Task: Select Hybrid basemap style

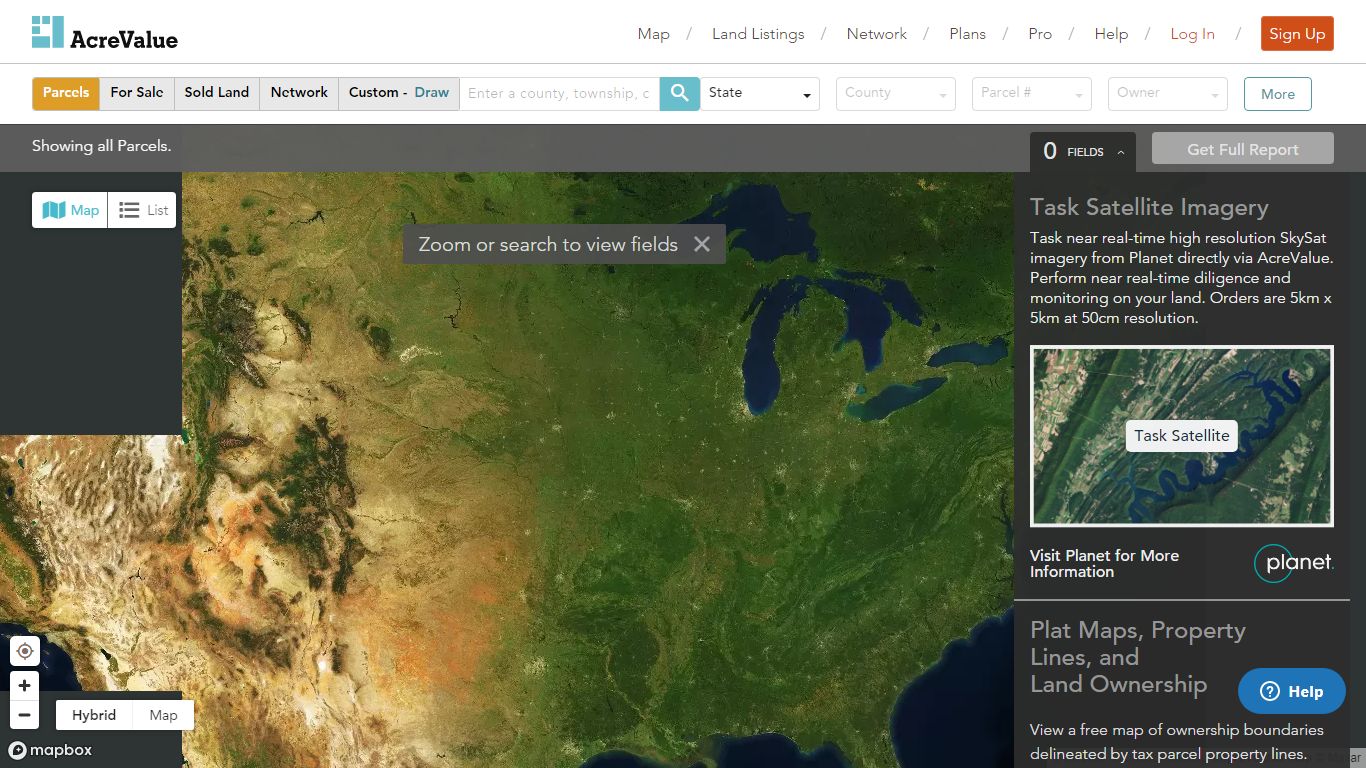Action: tap(94, 715)
